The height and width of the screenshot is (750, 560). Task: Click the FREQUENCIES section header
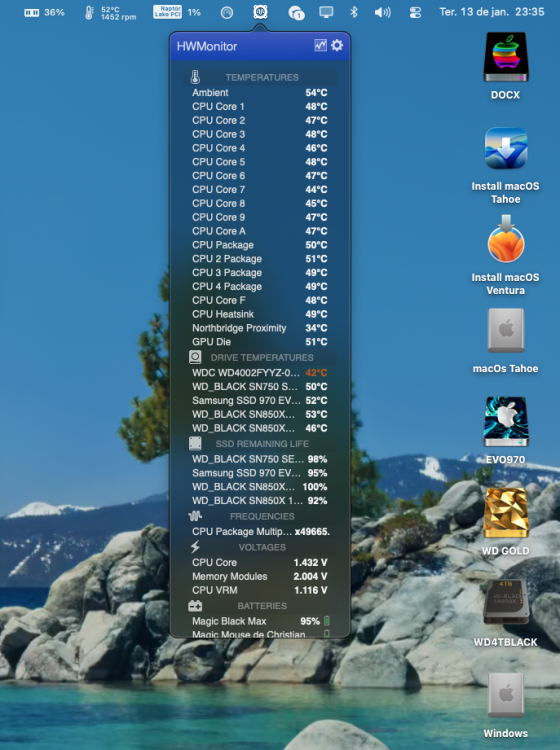[260, 516]
